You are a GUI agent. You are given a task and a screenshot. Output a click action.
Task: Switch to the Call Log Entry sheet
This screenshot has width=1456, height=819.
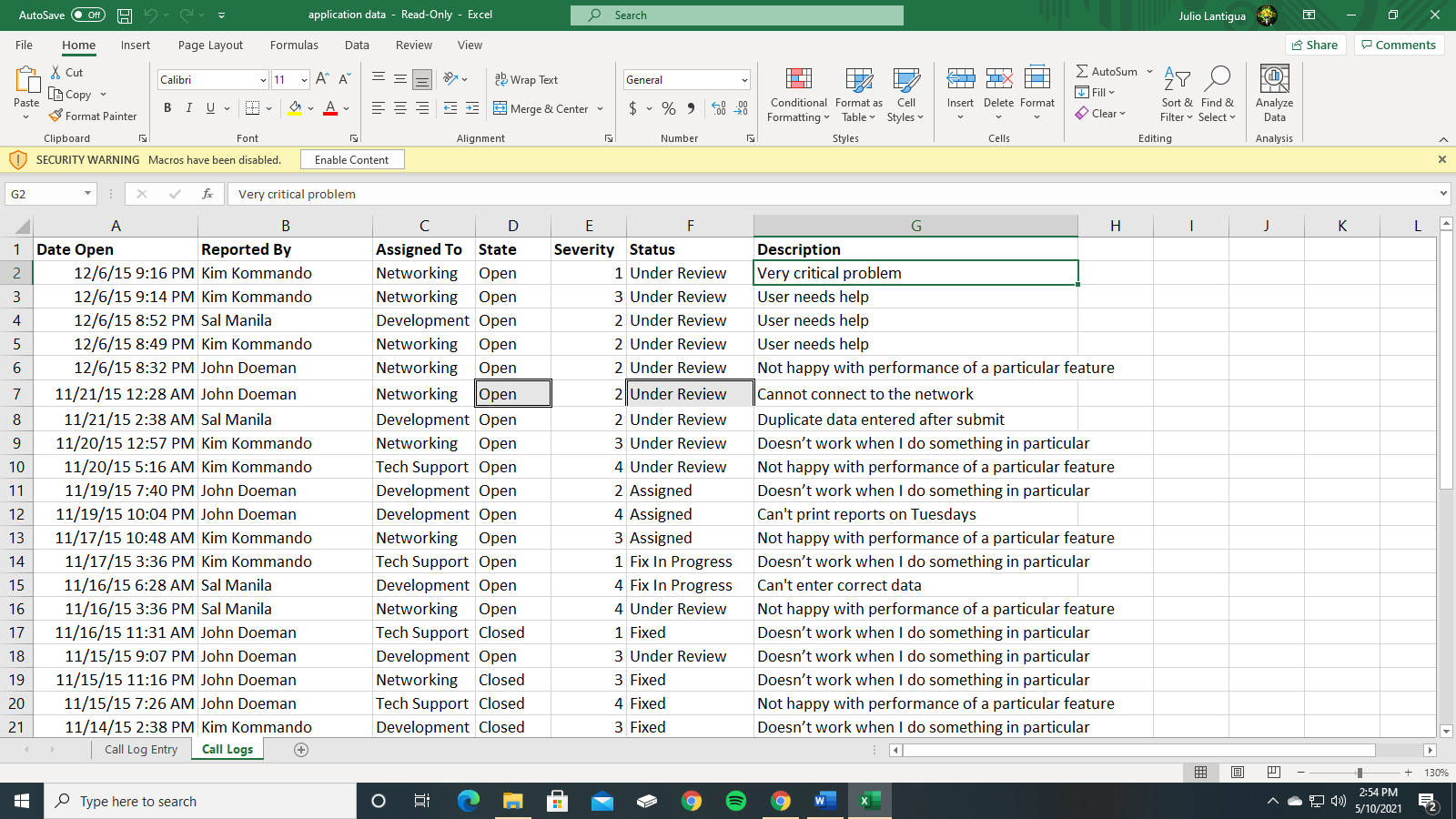pos(141,750)
